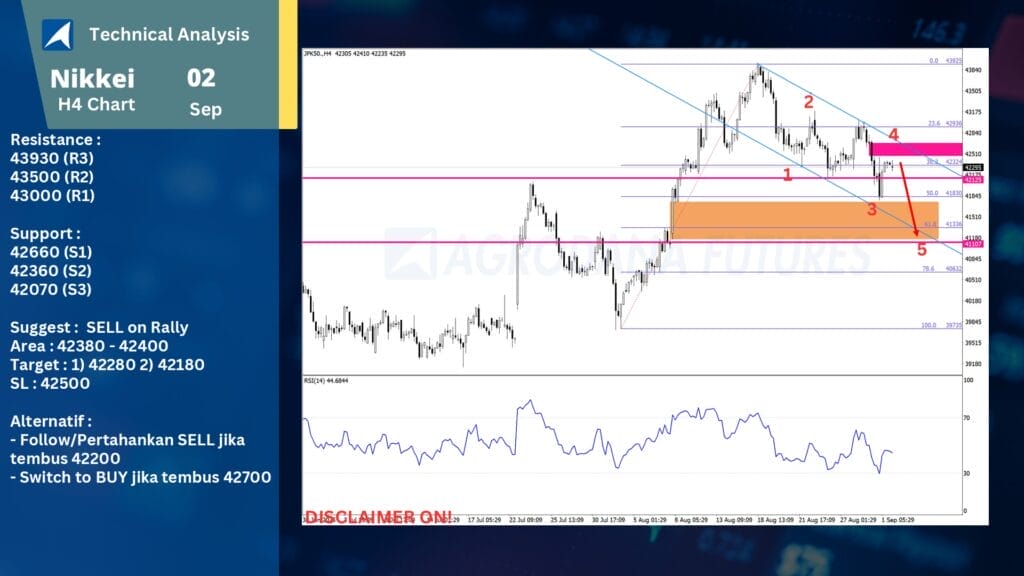1024x576 pixels.
Task: Click the Agrodana arrow logo icon
Action: click(57, 35)
